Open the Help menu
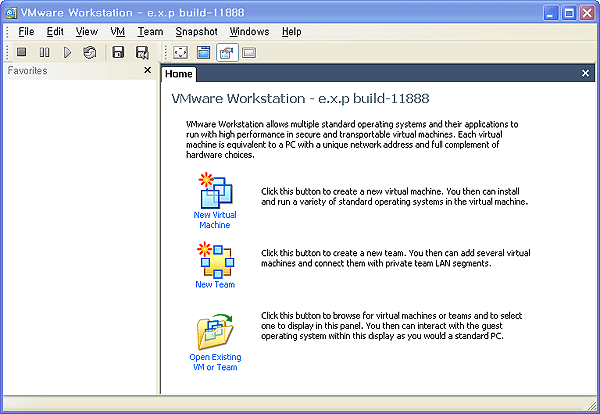This screenshot has width=600, height=414. click(x=292, y=32)
